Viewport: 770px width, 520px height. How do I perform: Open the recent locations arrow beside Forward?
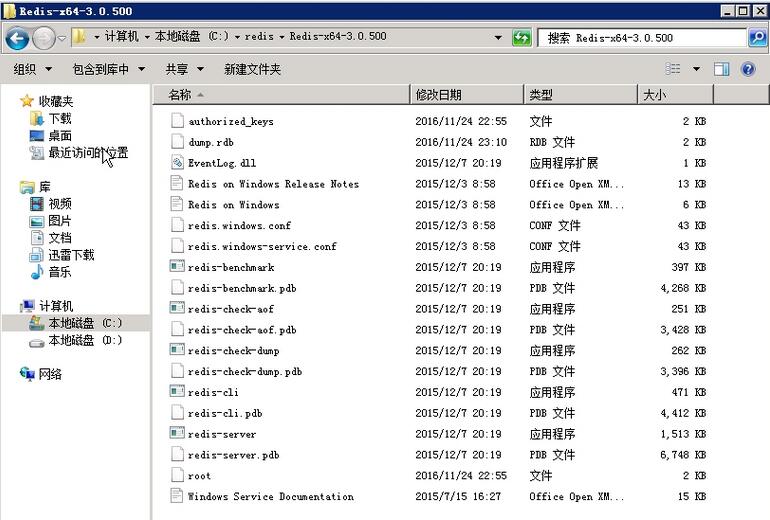61,38
